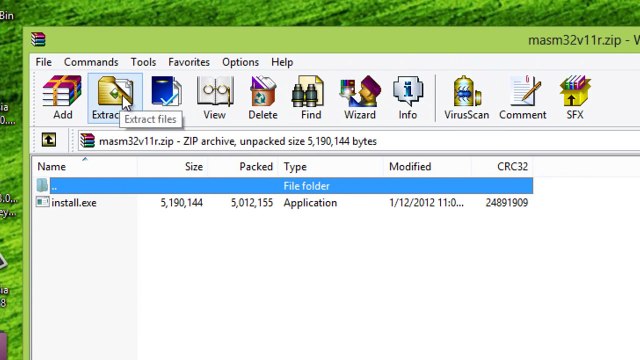Click the install.exe file icon

(42, 202)
